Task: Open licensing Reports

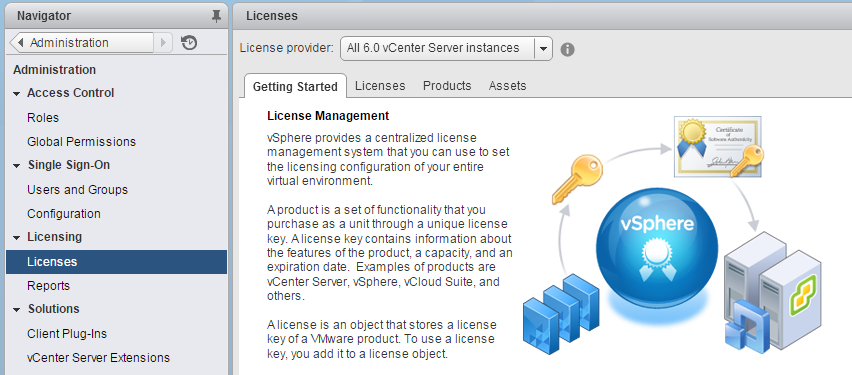Action: (48, 286)
